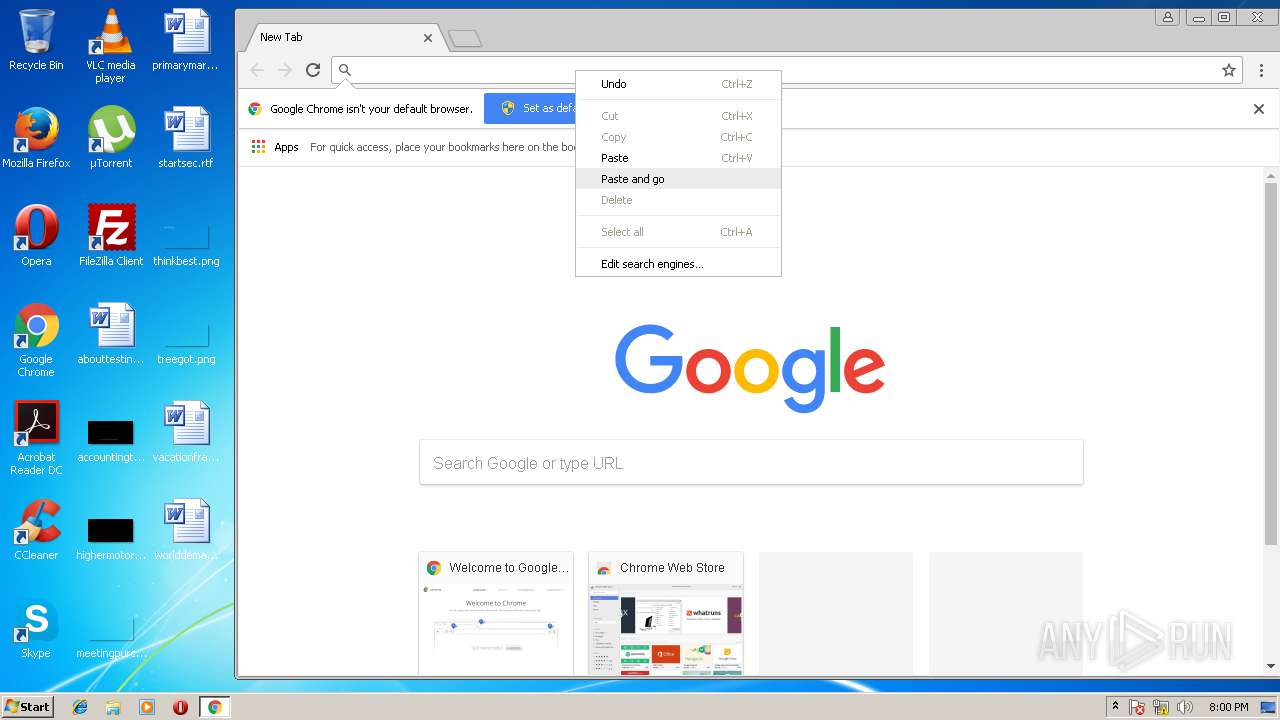Open Google Chrome desktop shortcut
This screenshot has width=1280, height=720.
(36, 340)
